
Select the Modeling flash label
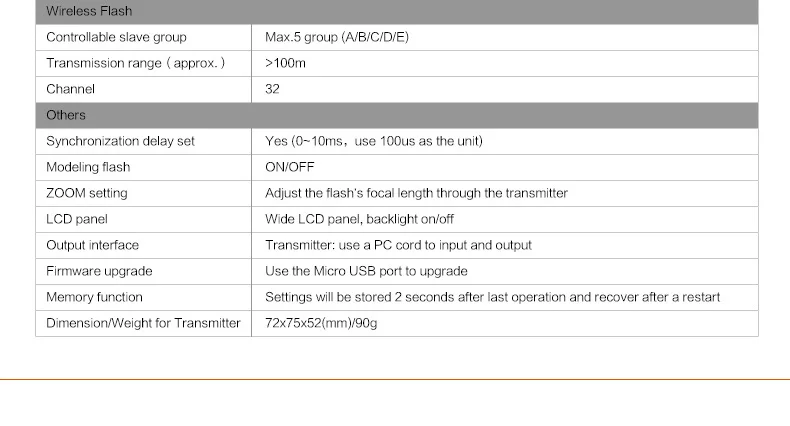pos(88,167)
